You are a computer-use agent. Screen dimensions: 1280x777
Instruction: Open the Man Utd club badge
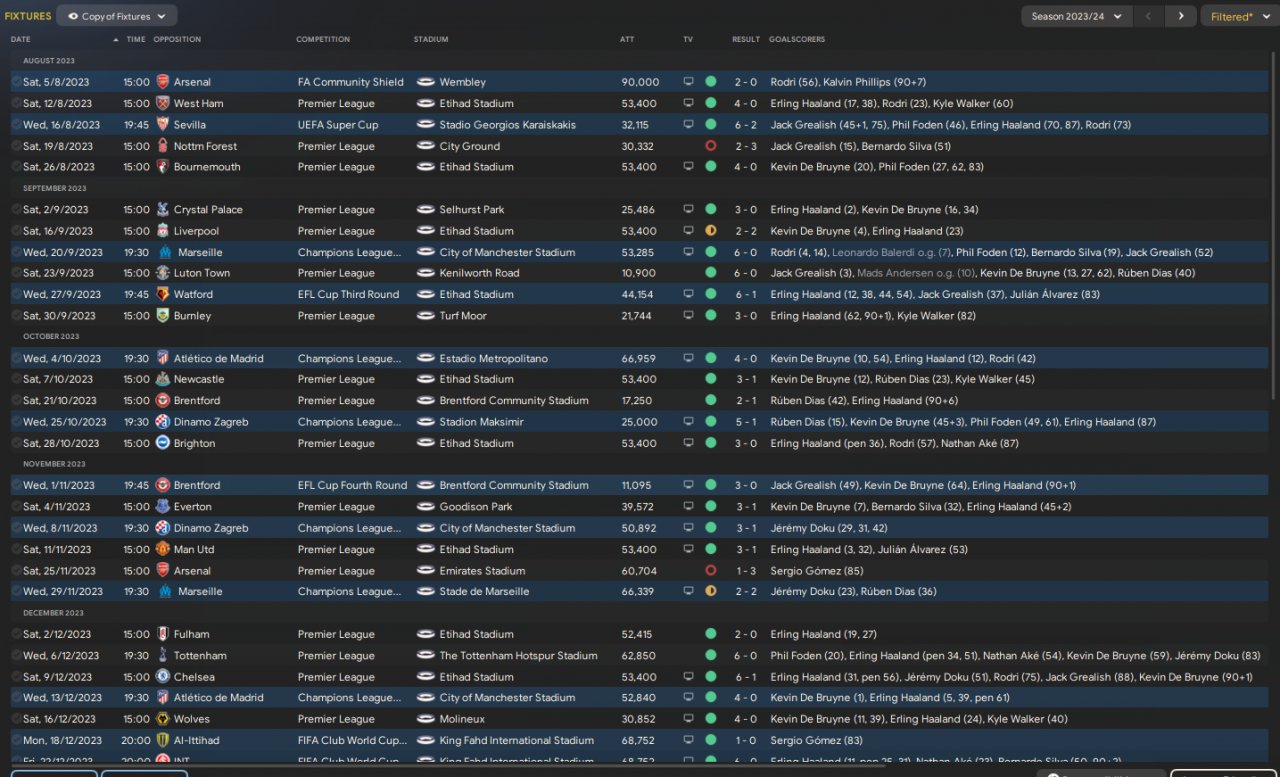click(x=163, y=549)
